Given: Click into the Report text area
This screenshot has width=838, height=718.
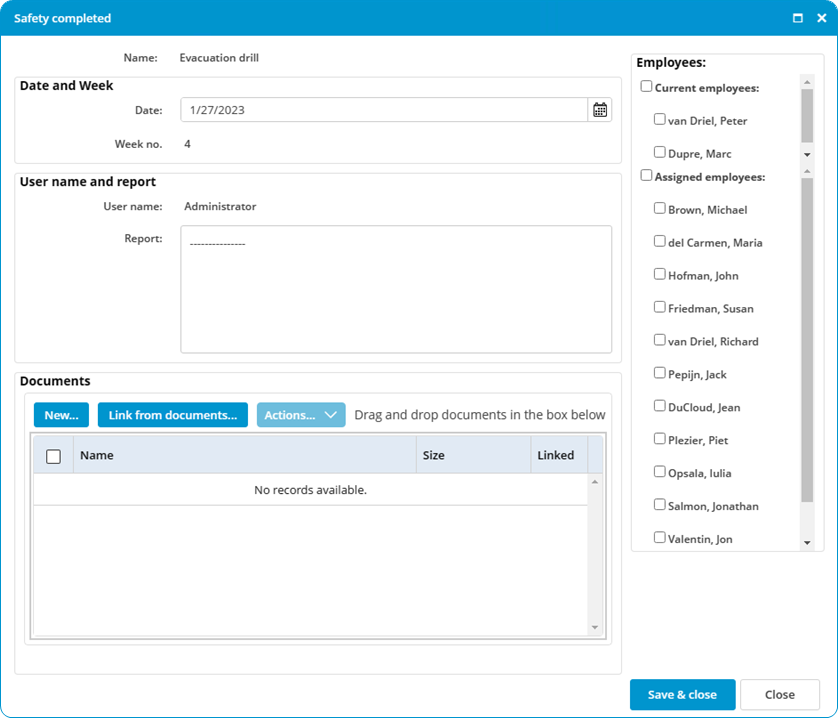Looking at the screenshot, I should 396,289.
